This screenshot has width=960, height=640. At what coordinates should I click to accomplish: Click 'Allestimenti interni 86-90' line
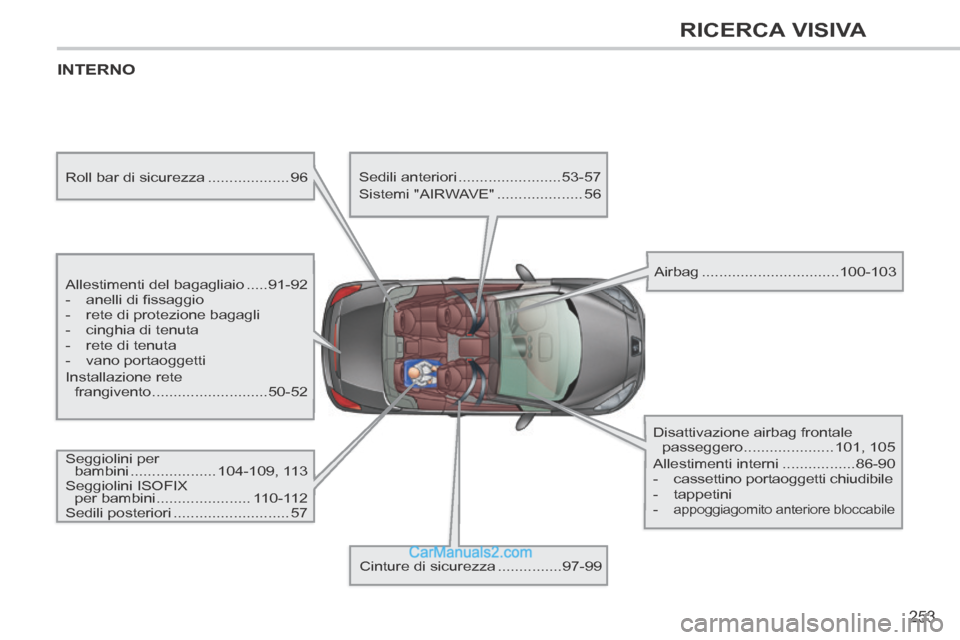click(x=774, y=464)
